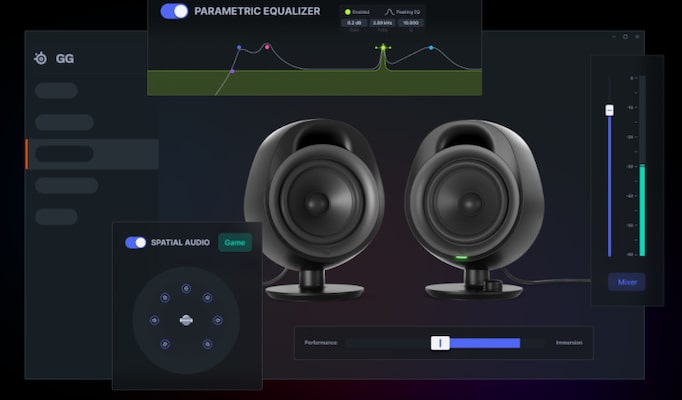This screenshot has width=682, height=400.
Task: Click the SteelSeries GG logo icon
Action: coord(41,58)
